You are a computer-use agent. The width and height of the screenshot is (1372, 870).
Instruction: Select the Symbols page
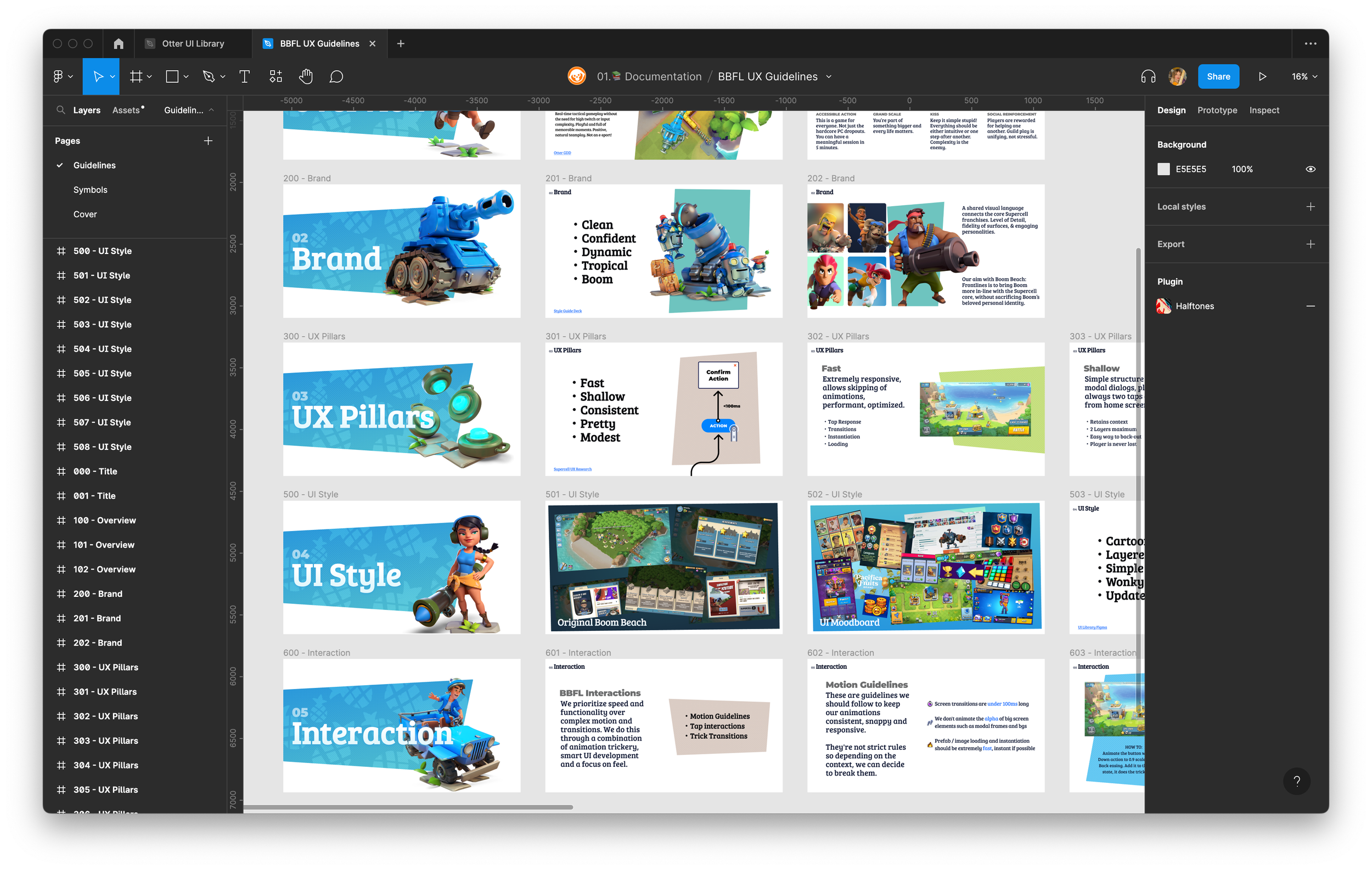[x=90, y=190]
